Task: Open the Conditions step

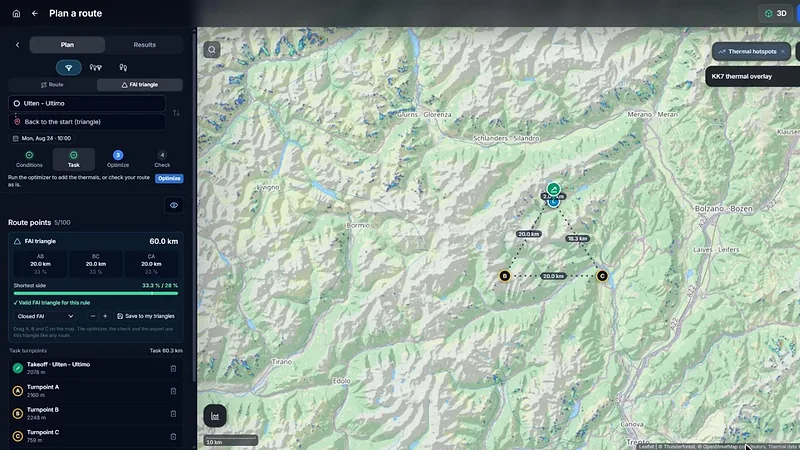Action: pyautogui.click(x=29, y=159)
